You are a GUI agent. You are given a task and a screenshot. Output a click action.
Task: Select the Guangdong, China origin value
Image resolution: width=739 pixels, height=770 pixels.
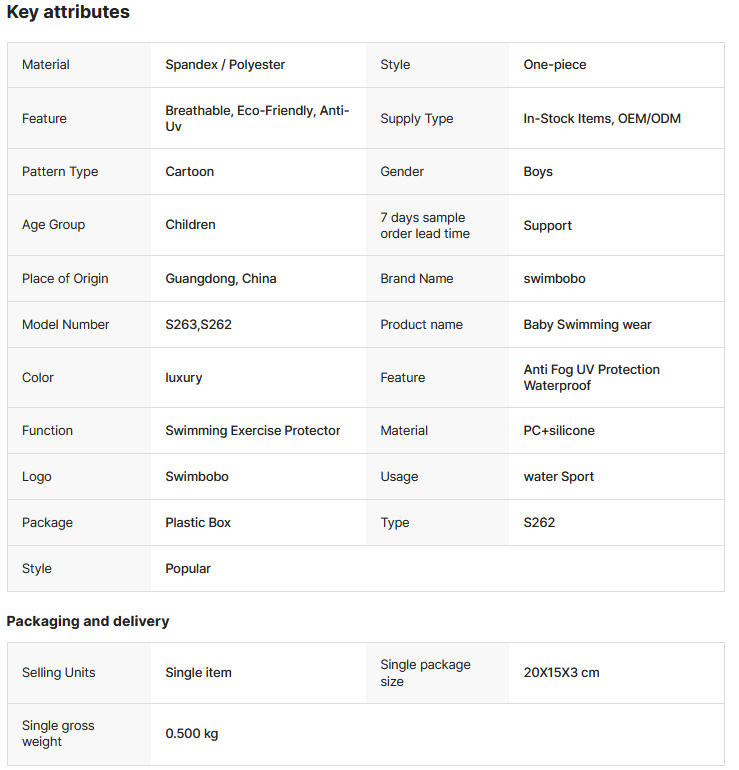coord(221,279)
